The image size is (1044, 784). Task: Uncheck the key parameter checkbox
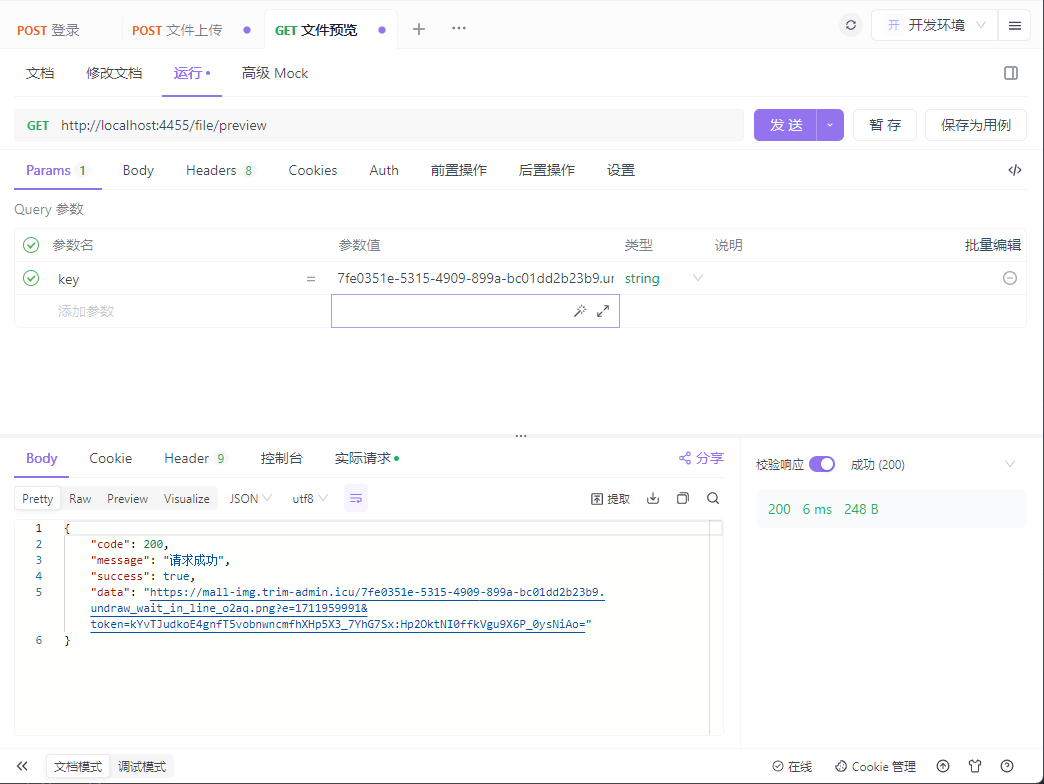coord(31,278)
